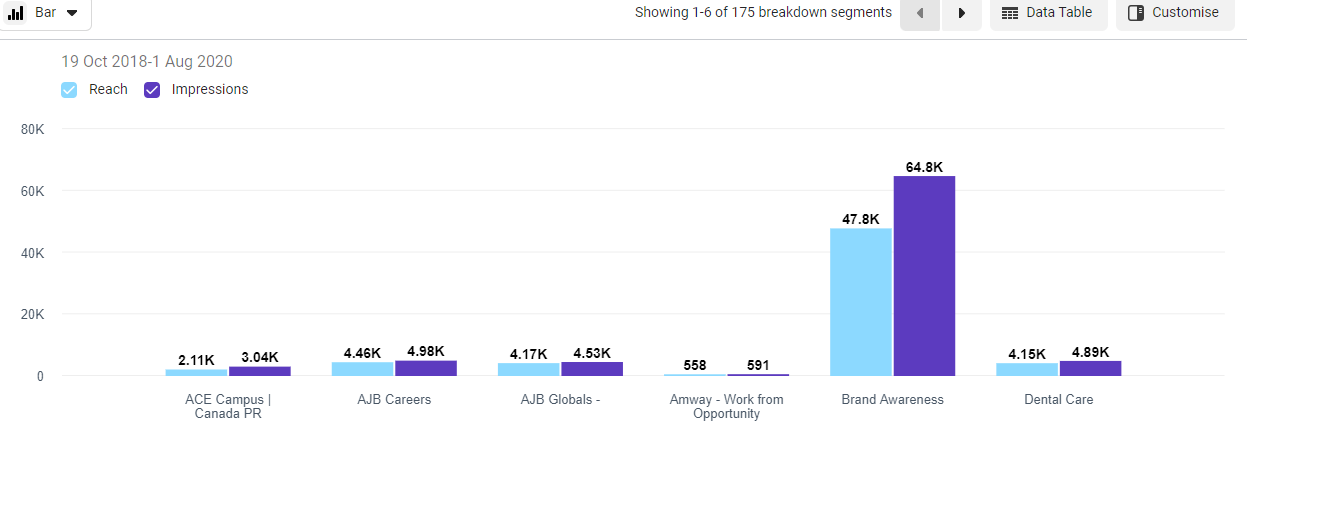The width and height of the screenshot is (1327, 507).
Task: Click the Reach legend label
Action: [x=108, y=90]
